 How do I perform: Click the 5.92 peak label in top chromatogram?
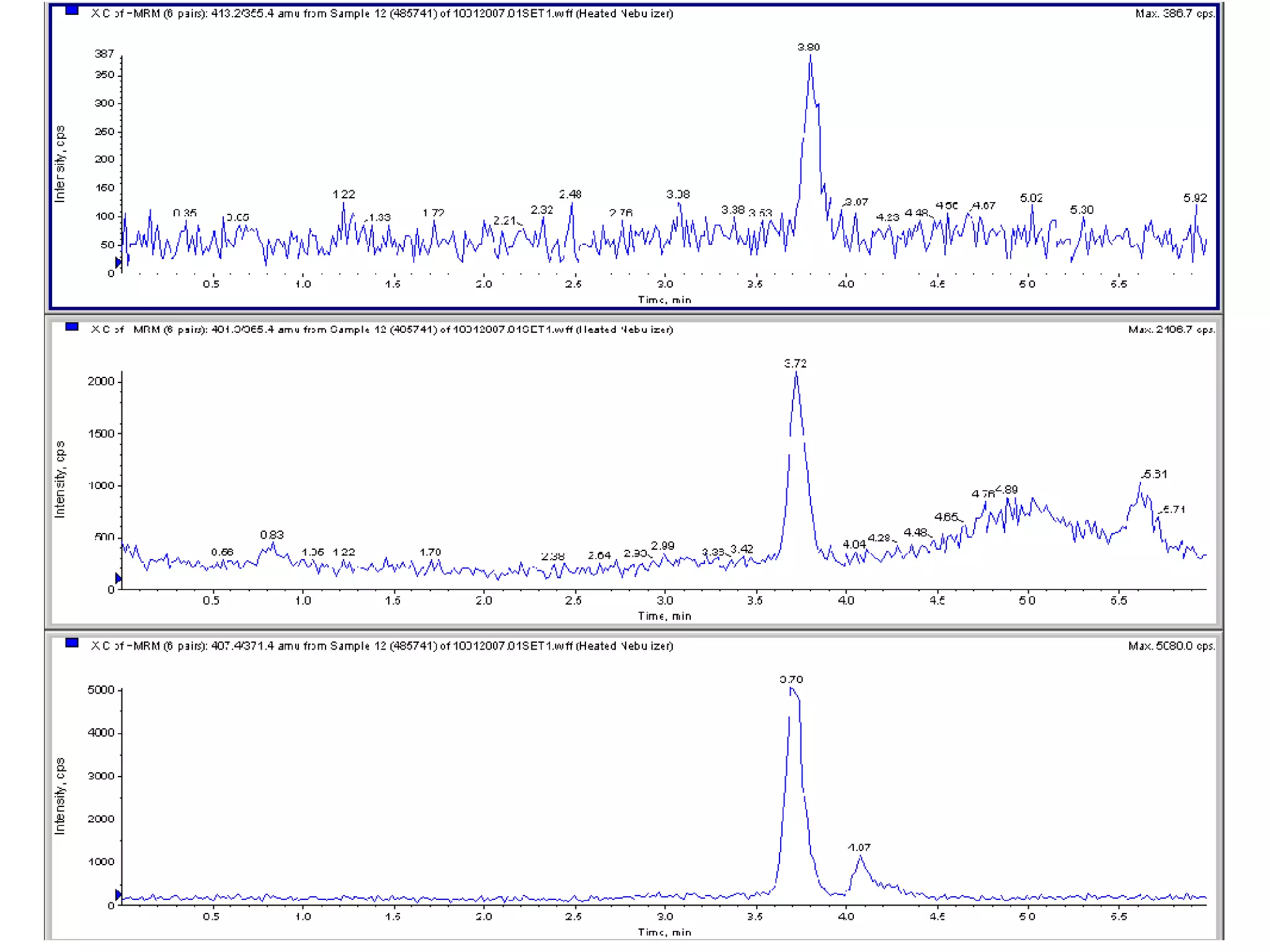(1194, 198)
